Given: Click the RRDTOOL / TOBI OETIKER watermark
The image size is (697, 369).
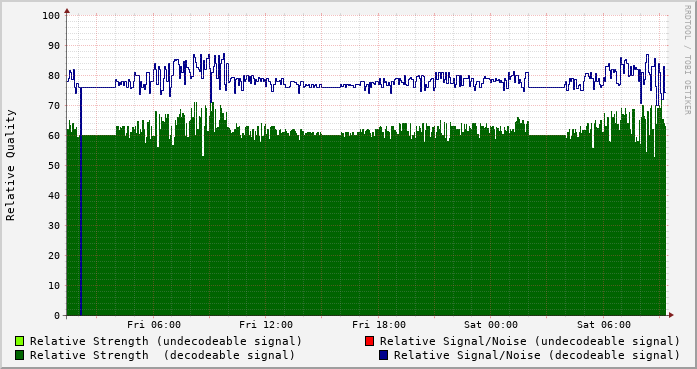Looking at the screenshot, I should [x=687, y=60].
